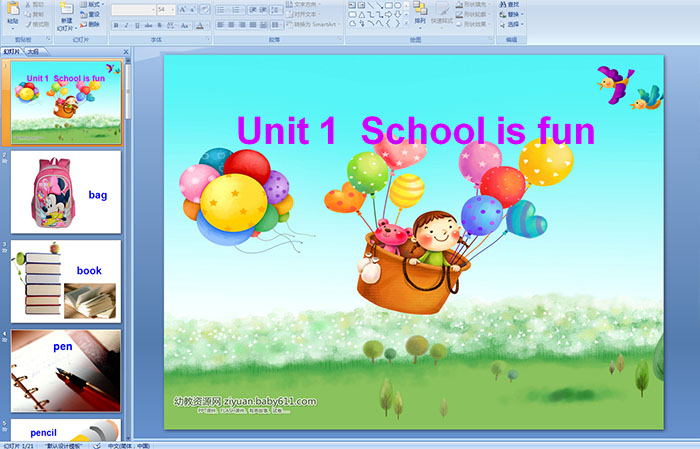Click the Font Color (A) swatch

200,26
